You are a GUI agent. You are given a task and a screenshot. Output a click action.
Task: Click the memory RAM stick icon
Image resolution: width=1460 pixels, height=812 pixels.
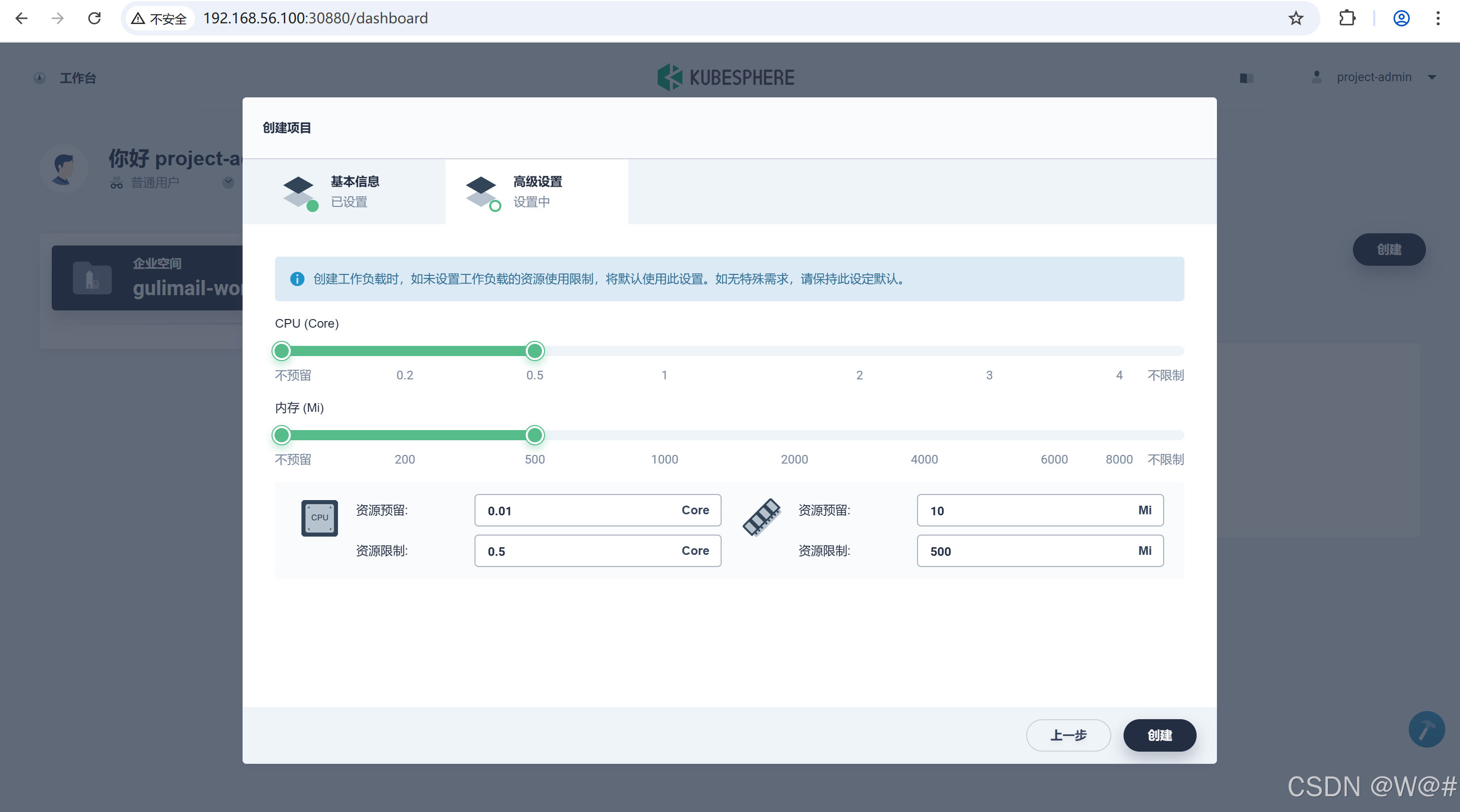tap(762, 517)
